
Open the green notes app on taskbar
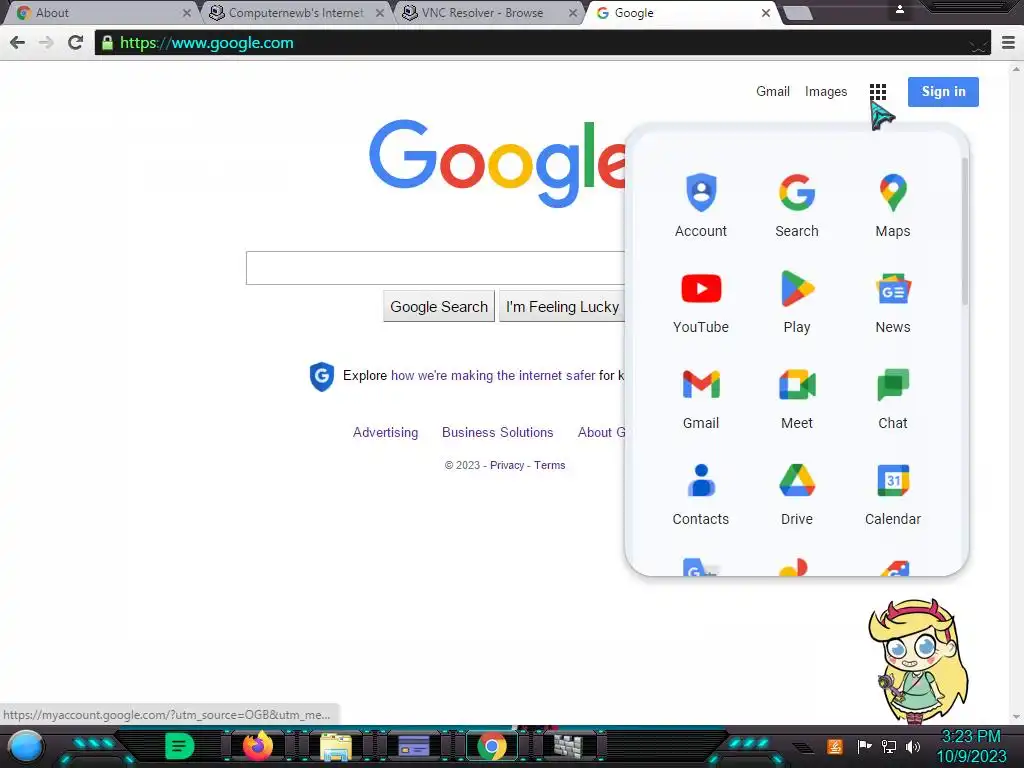179,746
